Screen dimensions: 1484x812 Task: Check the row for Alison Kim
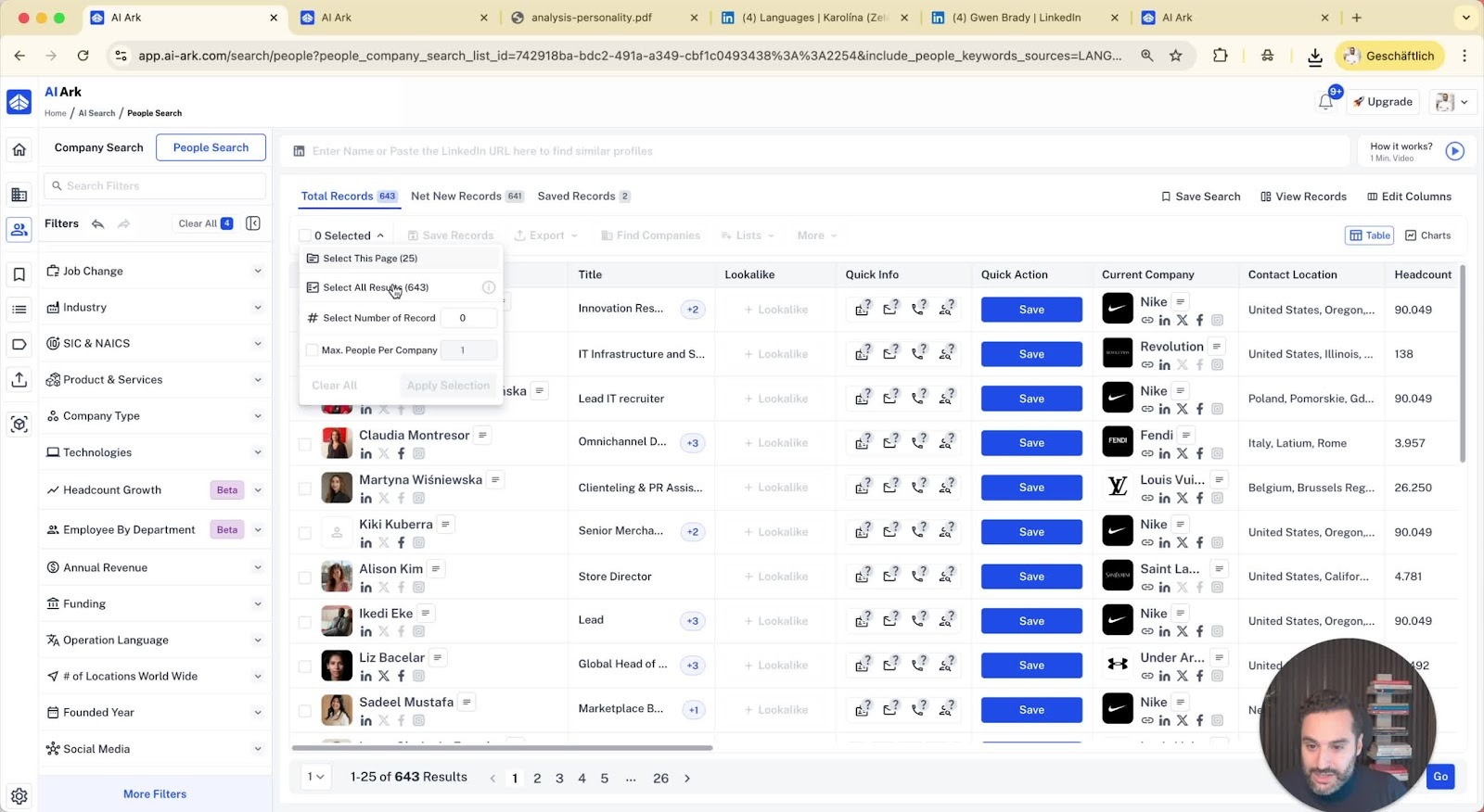(x=304, y=577)
